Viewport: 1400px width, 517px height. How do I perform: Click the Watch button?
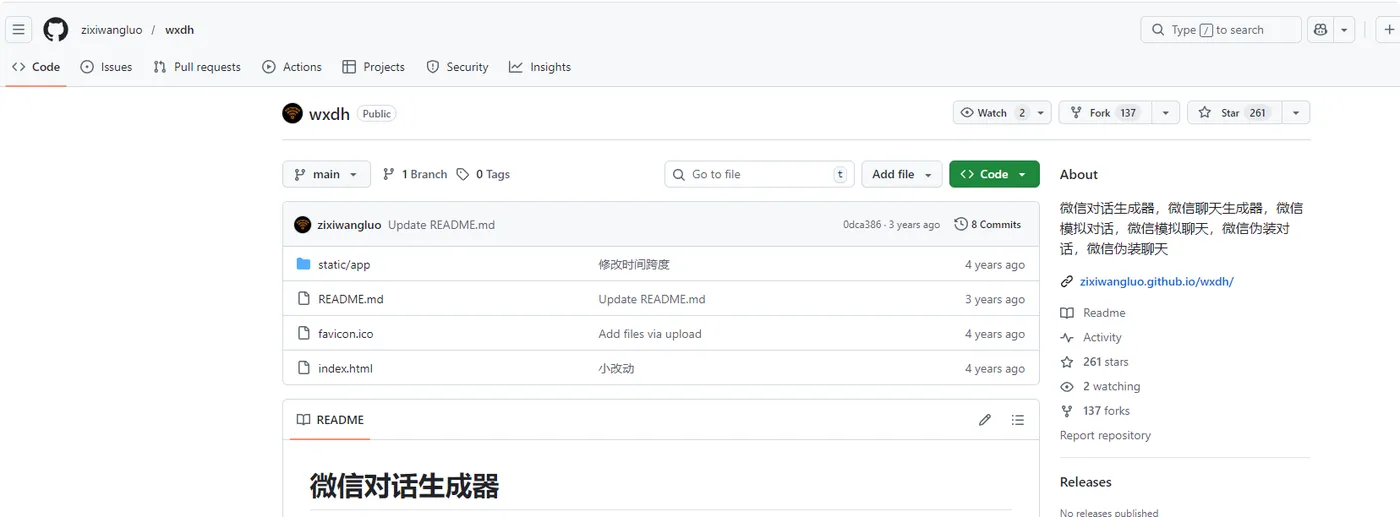point(993,113)
